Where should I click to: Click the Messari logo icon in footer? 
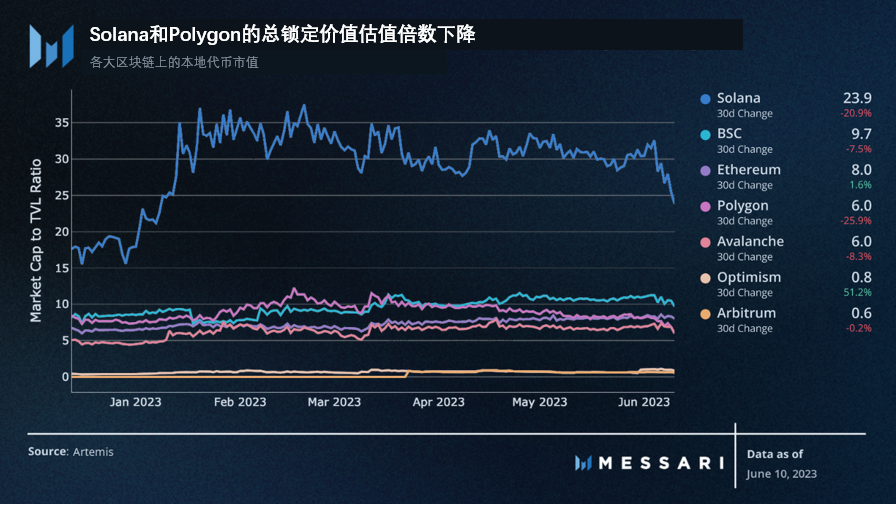pos(585,462)
